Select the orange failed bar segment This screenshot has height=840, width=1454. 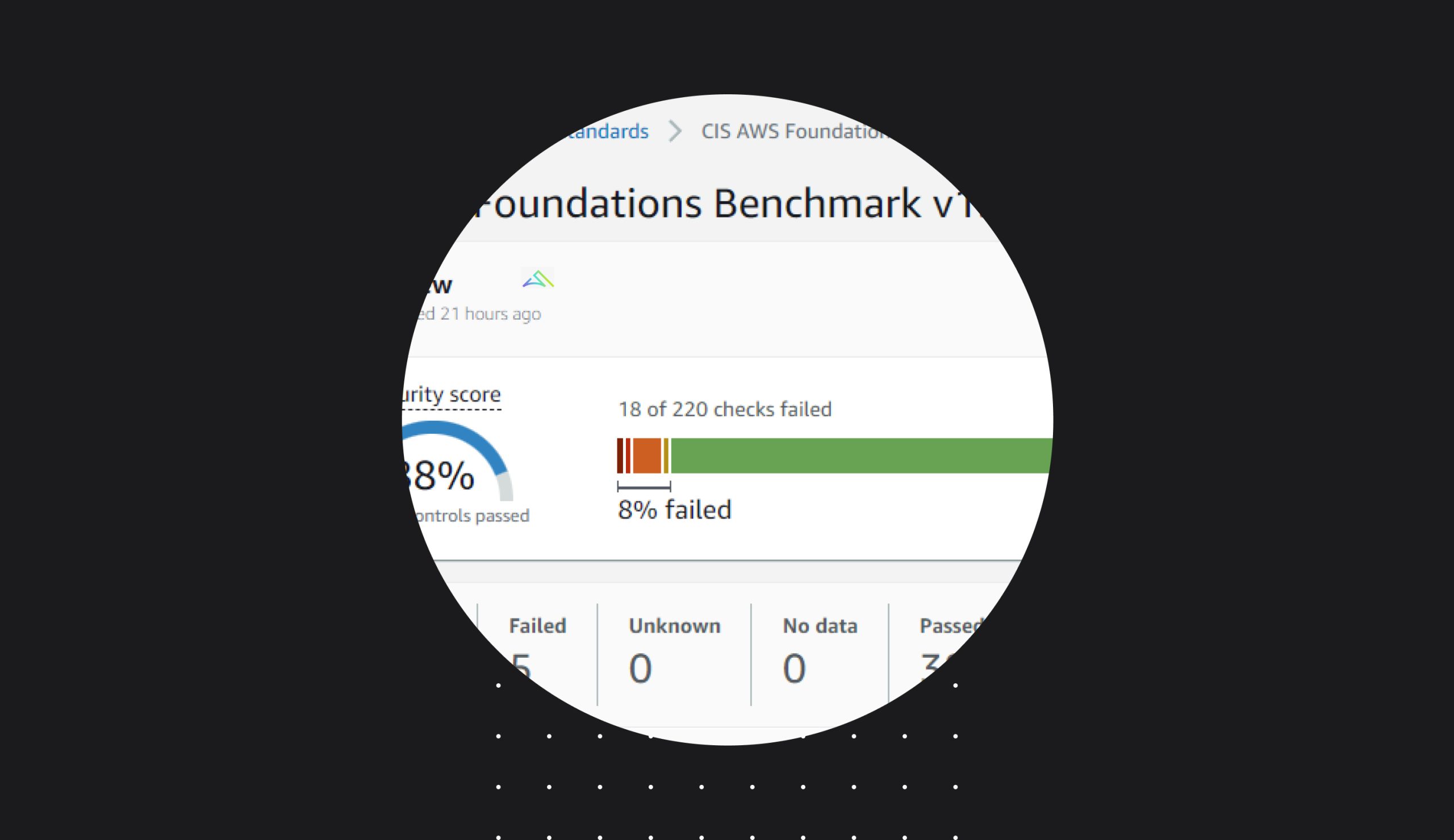pos(647,455)
